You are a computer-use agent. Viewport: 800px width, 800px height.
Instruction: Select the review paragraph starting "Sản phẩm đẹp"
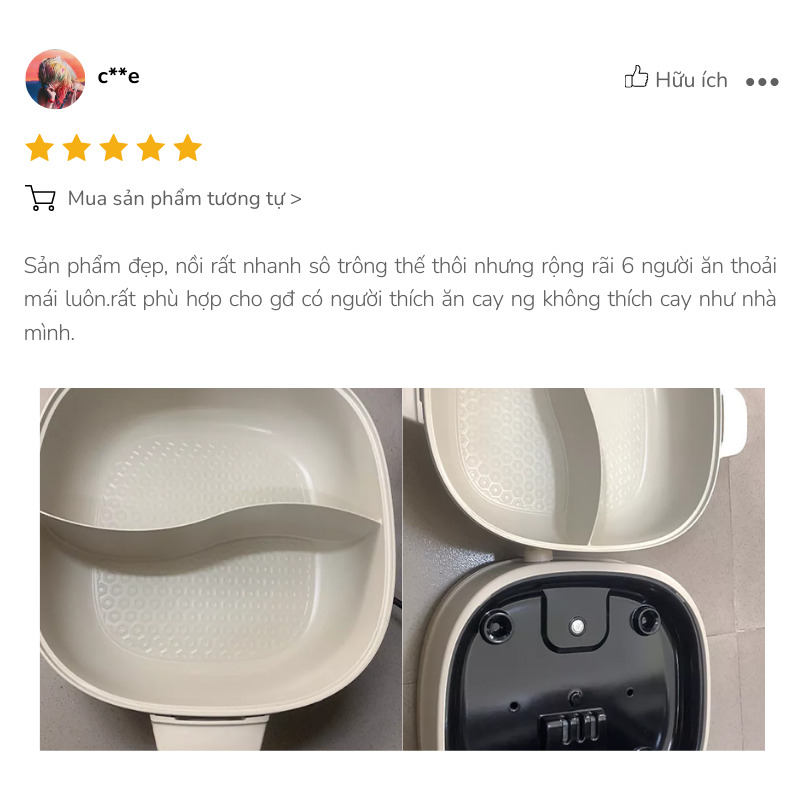(x=400, y=299)
